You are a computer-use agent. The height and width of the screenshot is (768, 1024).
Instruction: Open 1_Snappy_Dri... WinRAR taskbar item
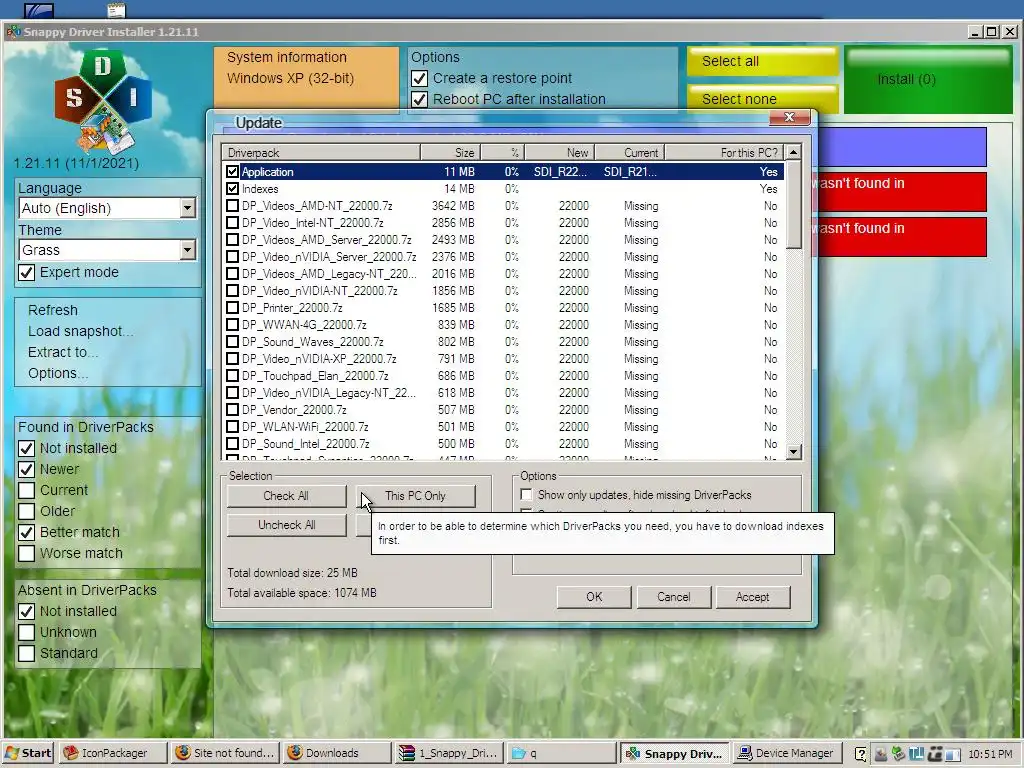[x=450, y=753]
